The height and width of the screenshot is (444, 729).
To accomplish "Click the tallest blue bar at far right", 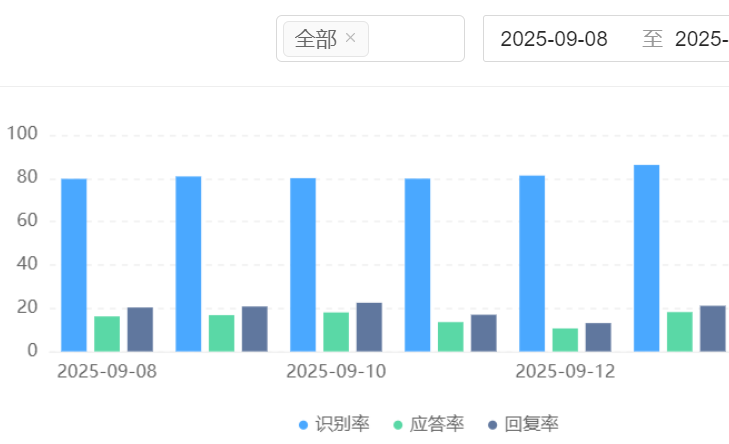I will coord(646,258).
